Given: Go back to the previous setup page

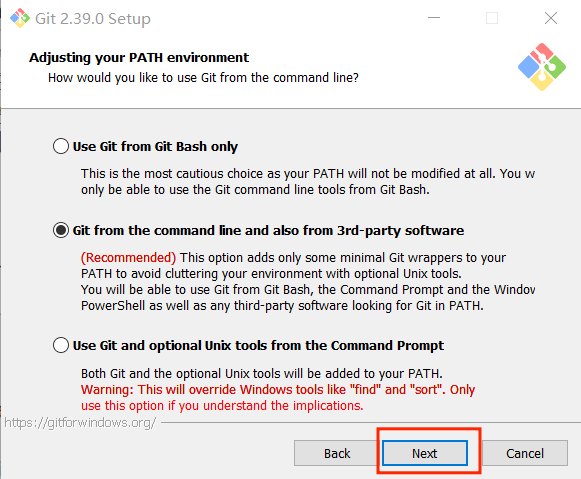Looking at the screenshot, I should (x=337, y=453).
